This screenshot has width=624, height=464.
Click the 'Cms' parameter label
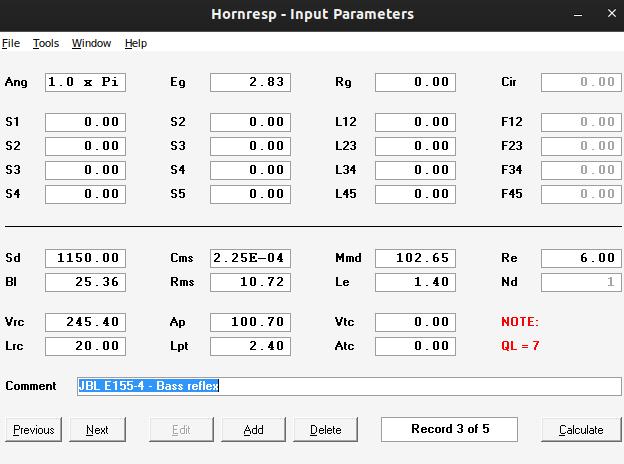coord(182,258)
